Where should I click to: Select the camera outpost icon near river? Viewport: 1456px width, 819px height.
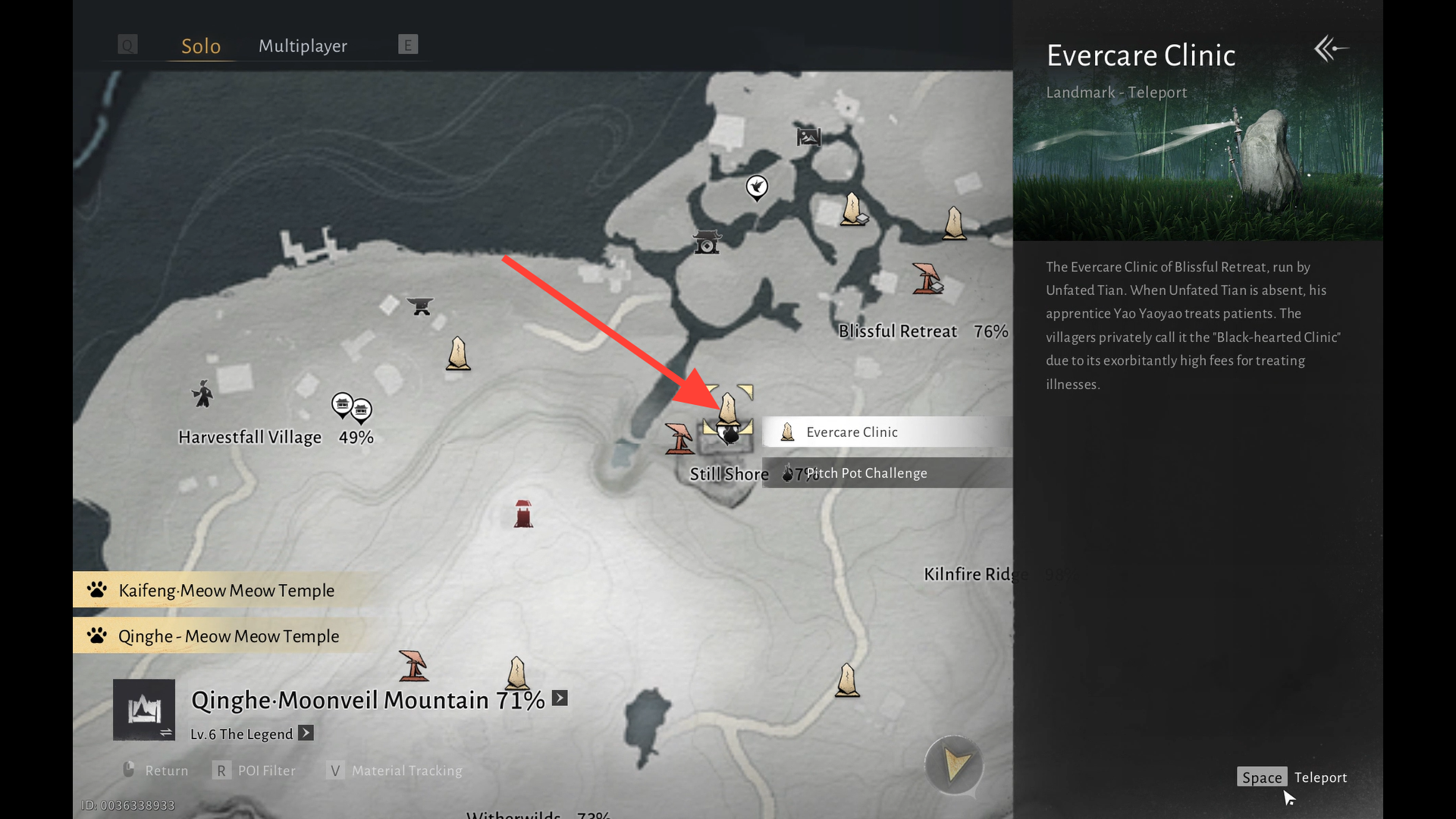tap(707, 242)
